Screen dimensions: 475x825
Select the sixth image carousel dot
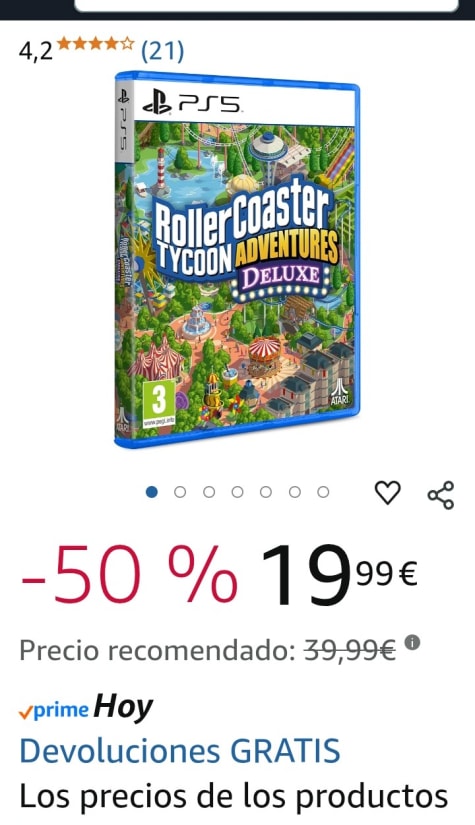295,492
